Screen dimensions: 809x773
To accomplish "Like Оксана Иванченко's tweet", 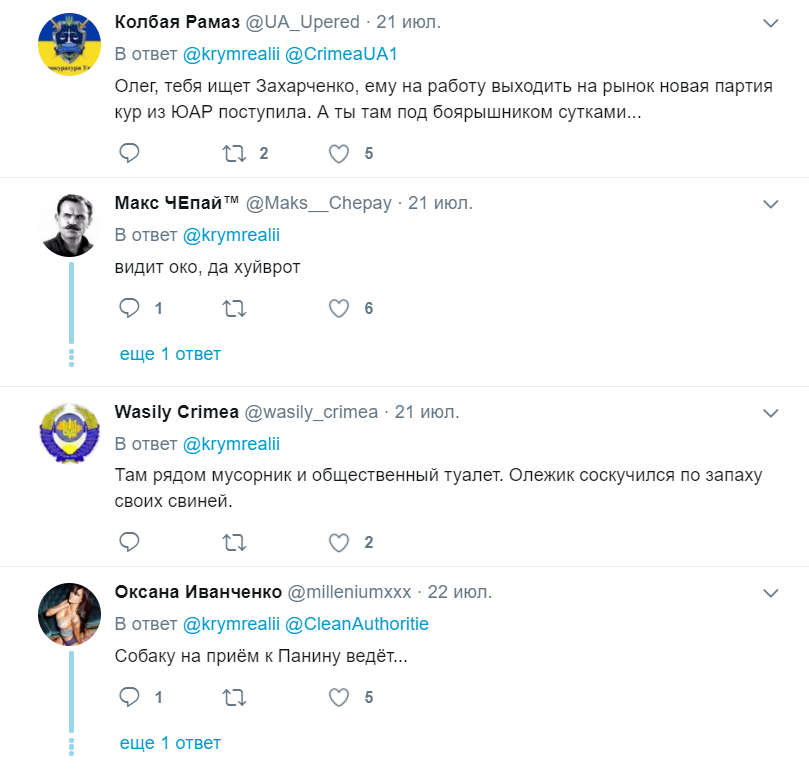I will 340,697.
